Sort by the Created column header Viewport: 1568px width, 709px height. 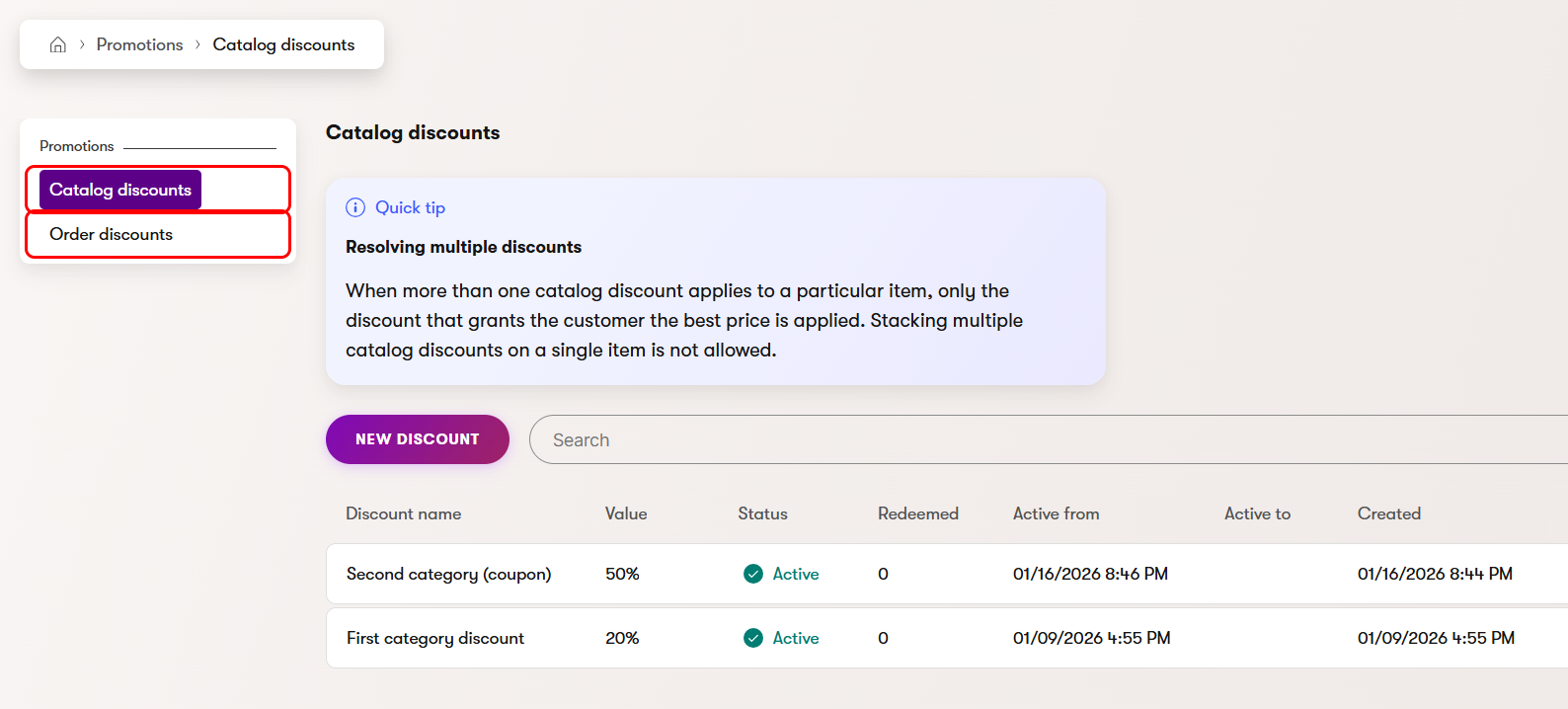pyautogui.click(x=1388, y=513)
